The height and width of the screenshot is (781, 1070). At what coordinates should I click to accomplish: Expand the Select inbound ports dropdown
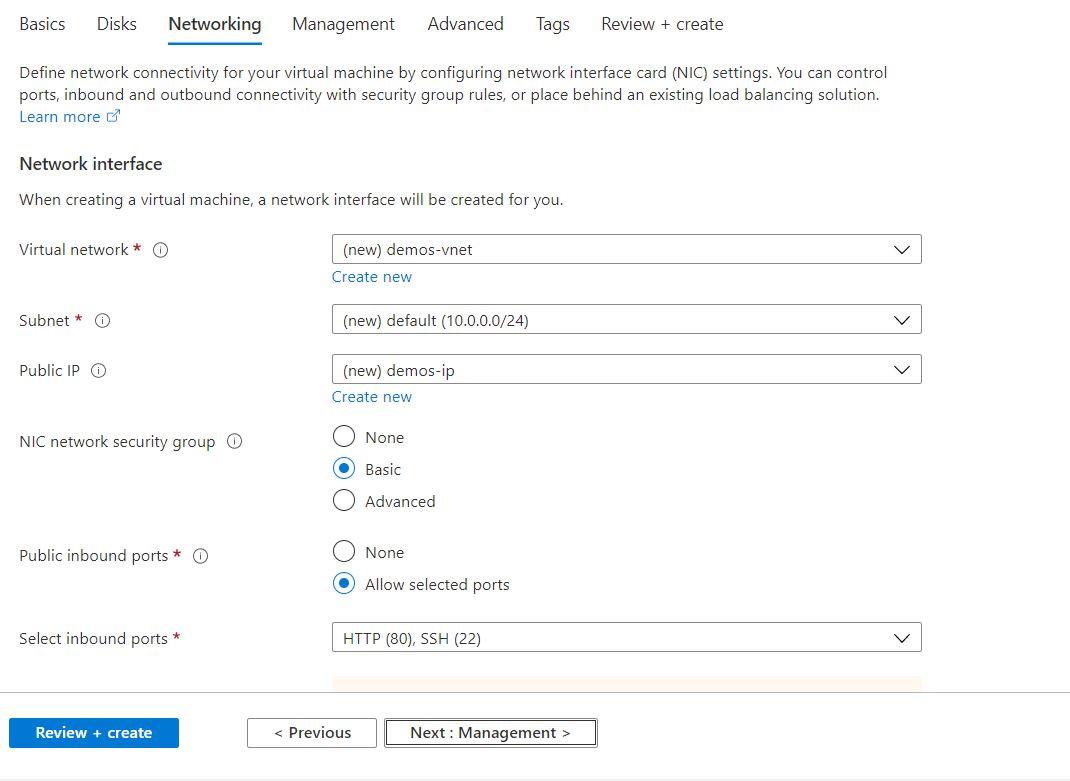click(x=626, y=638)
